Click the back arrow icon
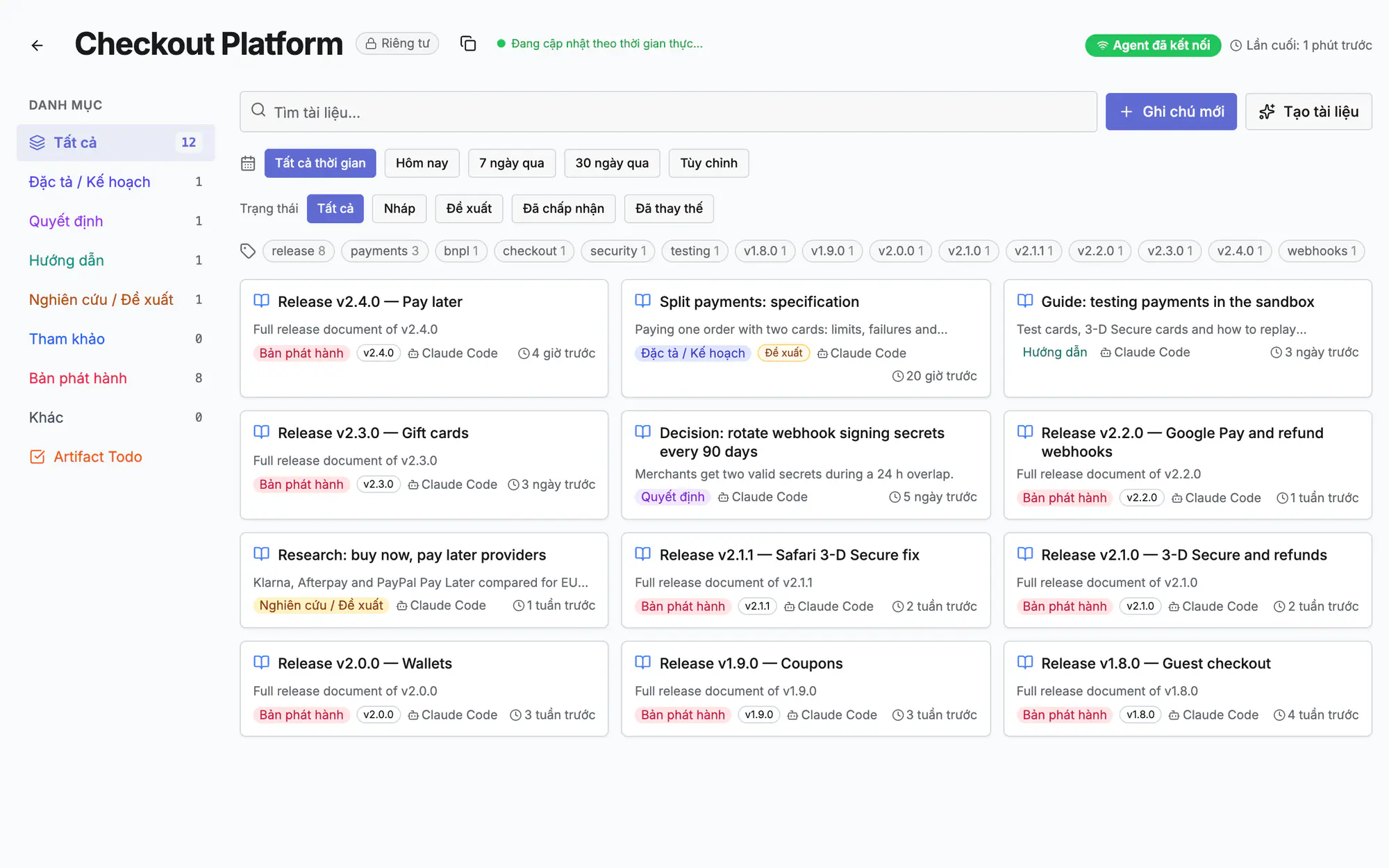The height and width of the screenshot is (868, 1389). point(38,45)
